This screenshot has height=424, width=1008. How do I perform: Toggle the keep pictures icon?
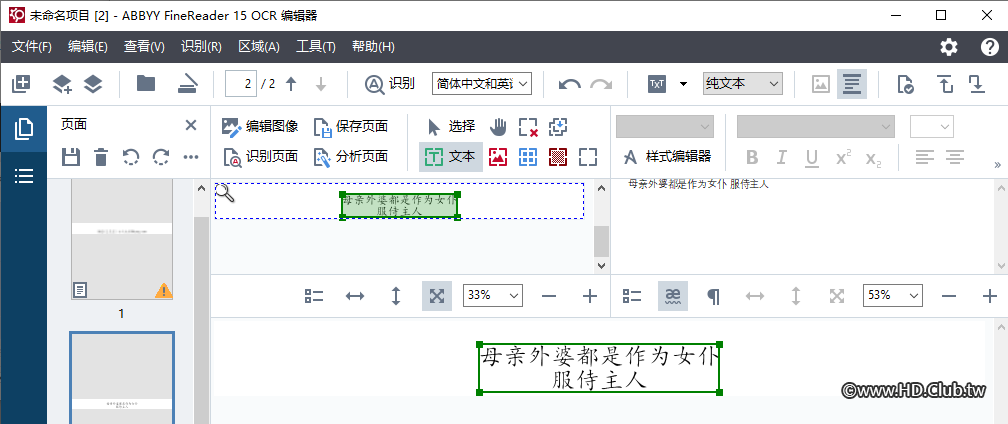(x=821, y=84)
